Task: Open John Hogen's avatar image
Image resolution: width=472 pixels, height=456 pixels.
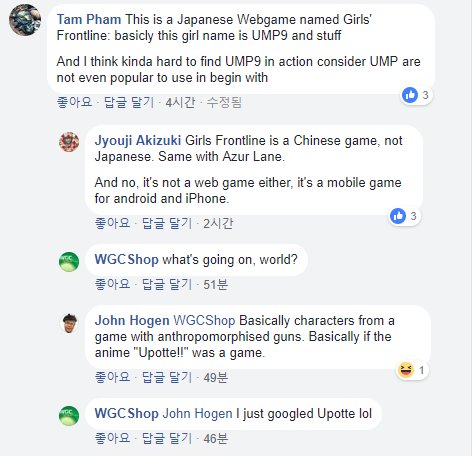Action: click(69, 323)
